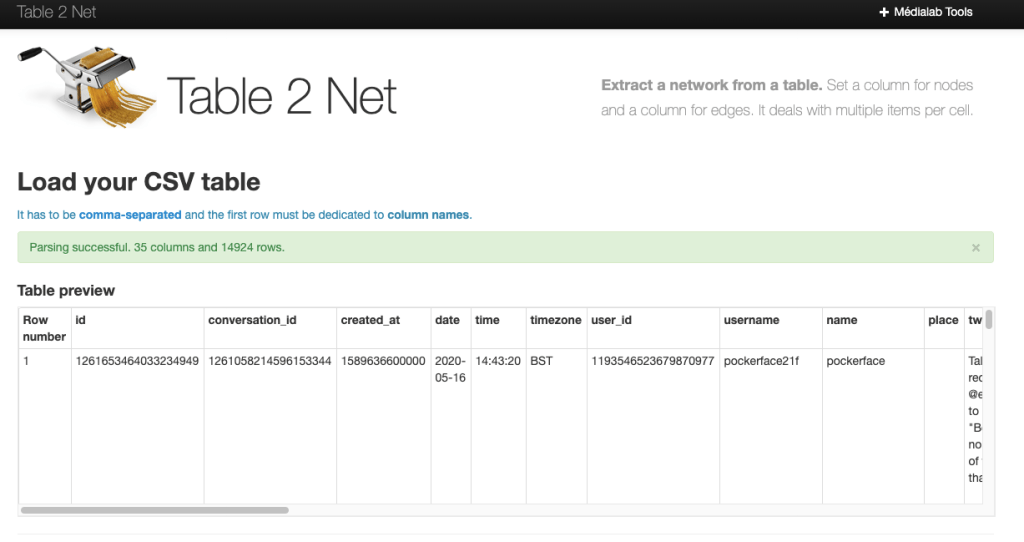
Task: Click the Extract a network from a table tagline
Action: (712, 85)
